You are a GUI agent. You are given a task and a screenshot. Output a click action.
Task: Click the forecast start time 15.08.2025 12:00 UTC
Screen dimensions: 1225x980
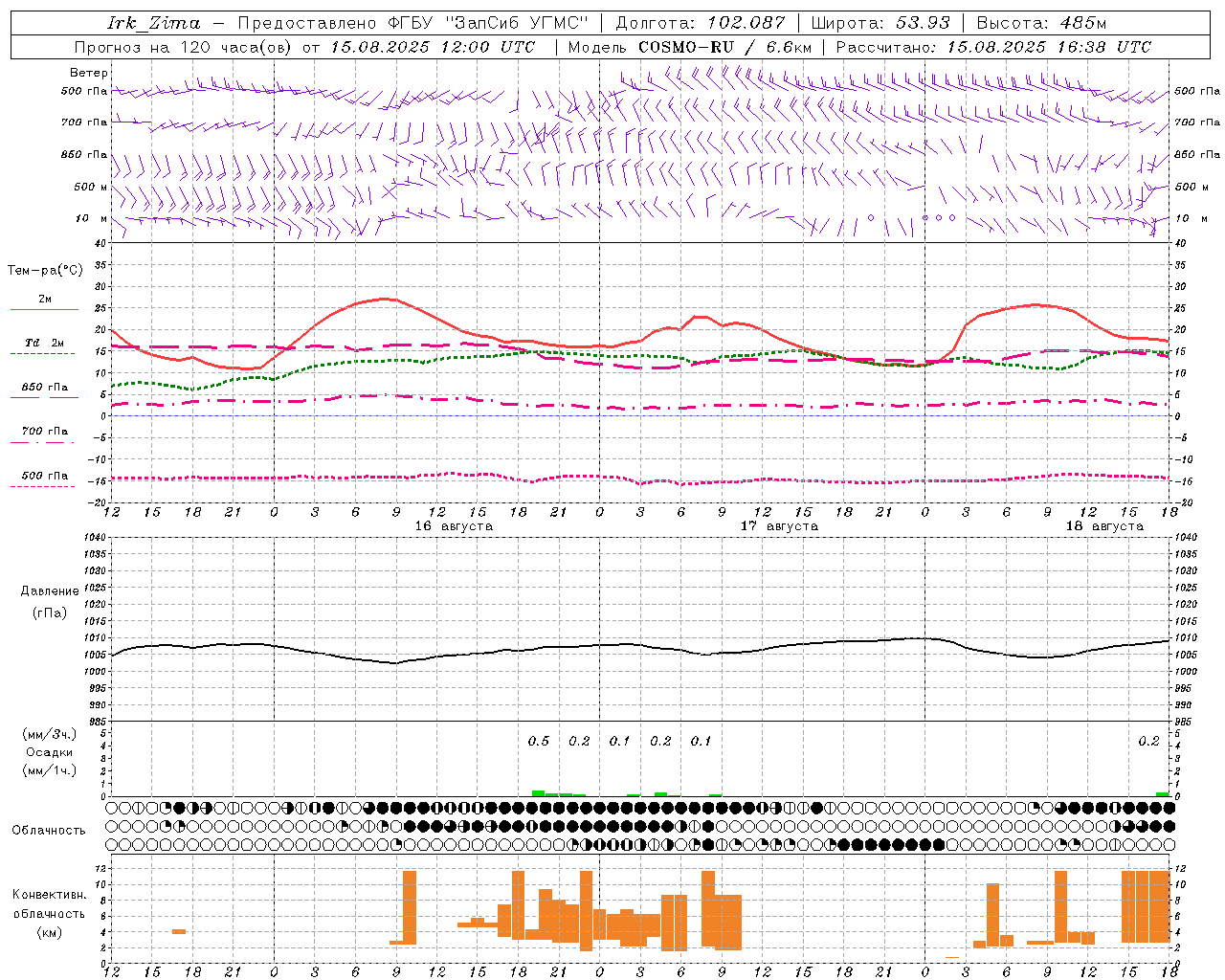(434, 47)
